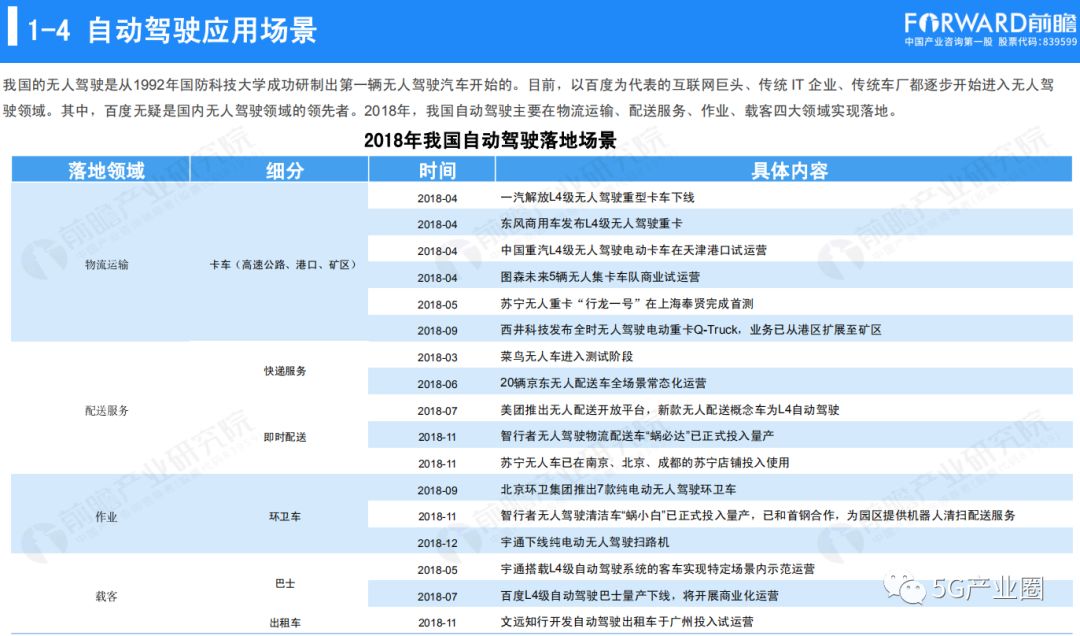Click row 中国重汽L4级无人驾驶电动卡车在天津港口试运营

tap(634, 250)
